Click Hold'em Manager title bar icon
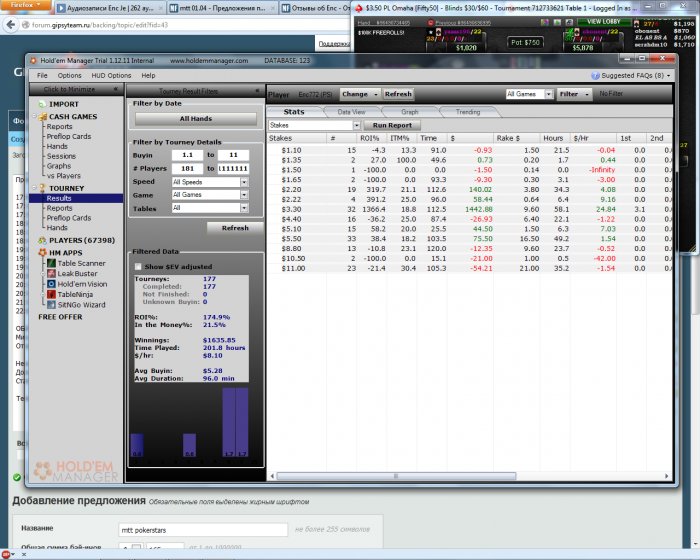 click(x=33, y=60)
